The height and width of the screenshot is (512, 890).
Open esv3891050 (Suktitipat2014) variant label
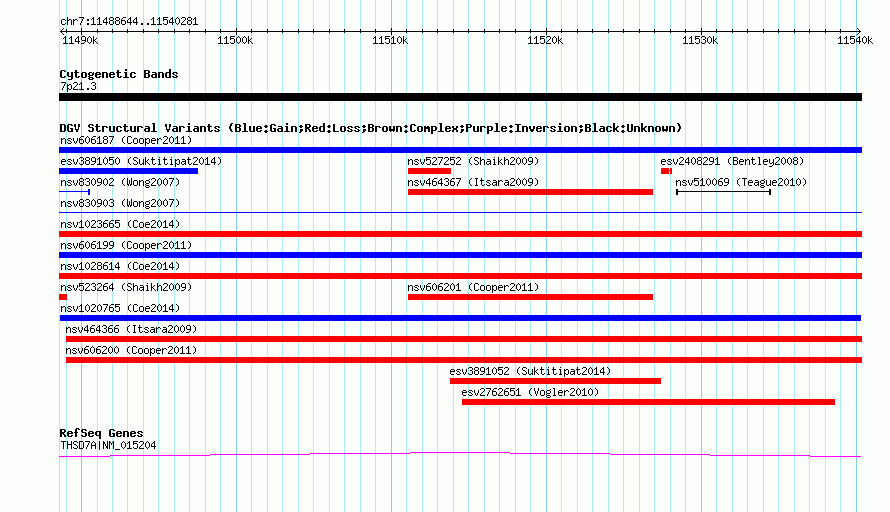coord(141,161)
